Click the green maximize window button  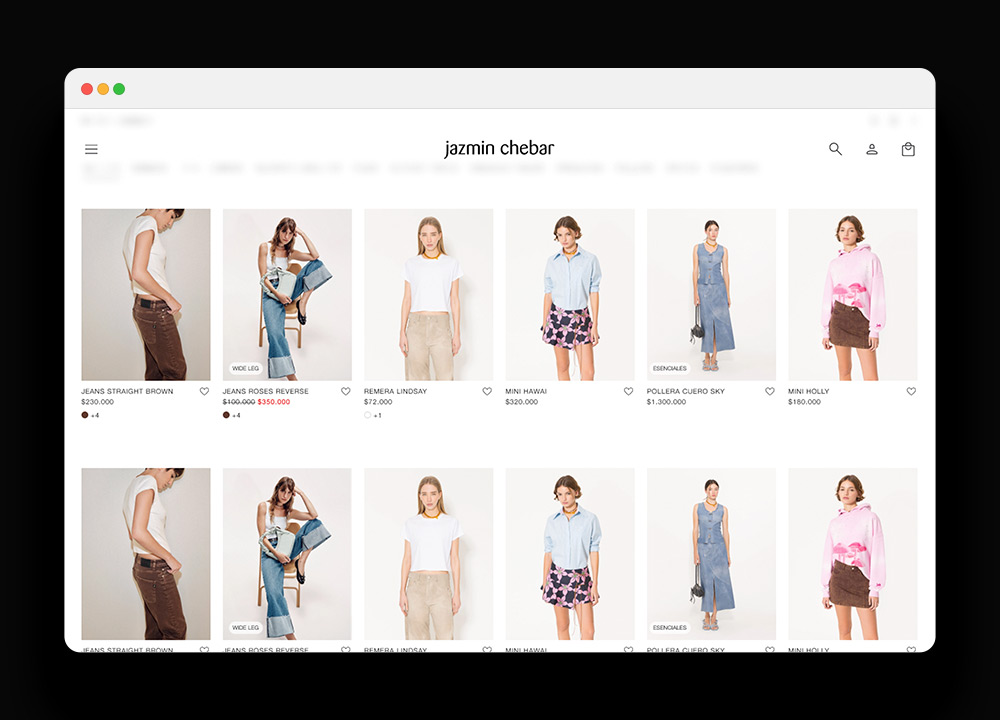click(119, 89)
